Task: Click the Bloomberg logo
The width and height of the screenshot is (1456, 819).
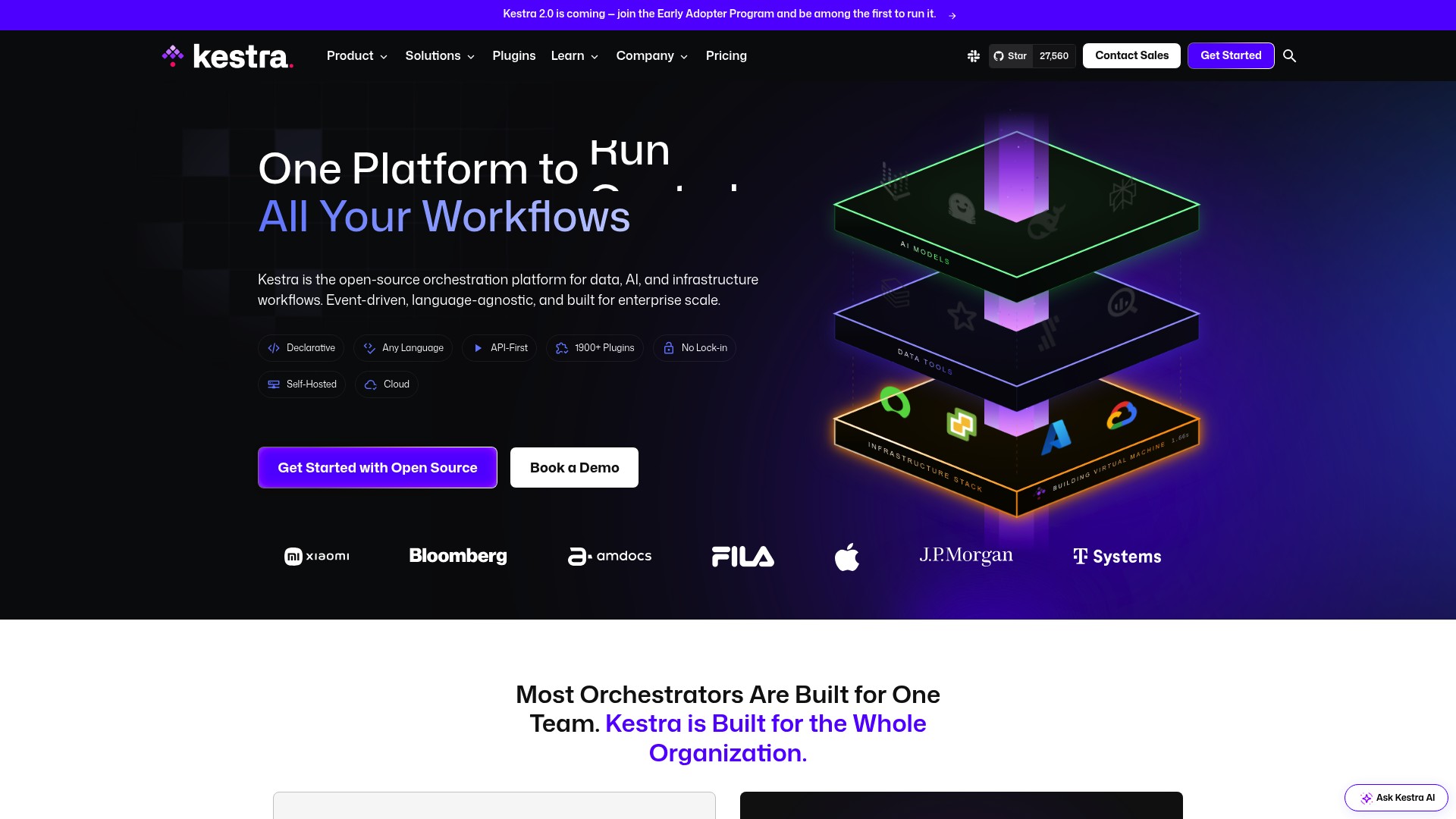Action: 458,556
